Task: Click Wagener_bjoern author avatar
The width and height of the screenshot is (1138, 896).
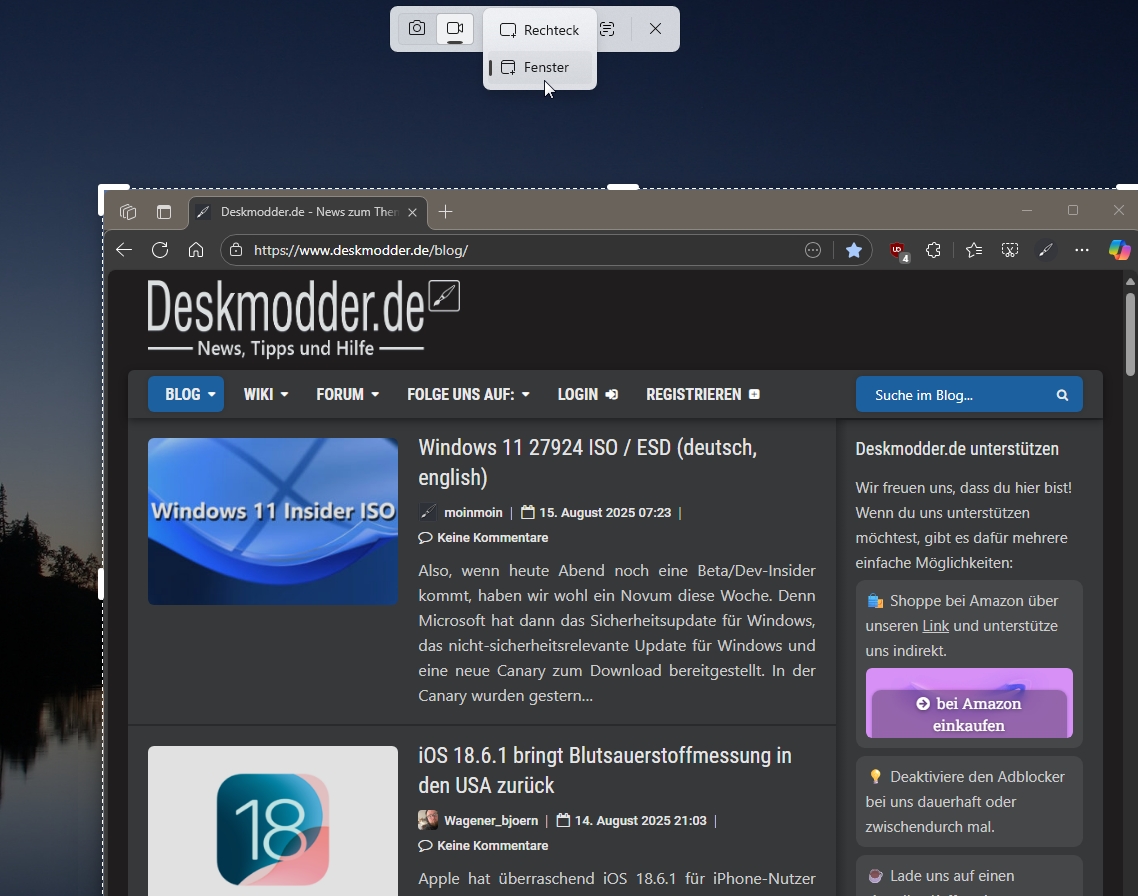Action: pos(428,821)
